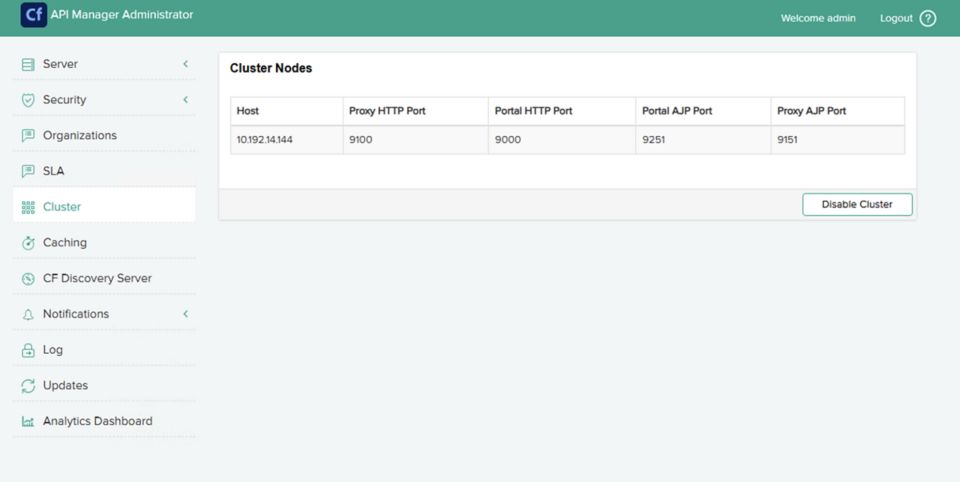Screen dimensions: 960x482
Task: Log out using the Logout link
Action: pos(896,18)
